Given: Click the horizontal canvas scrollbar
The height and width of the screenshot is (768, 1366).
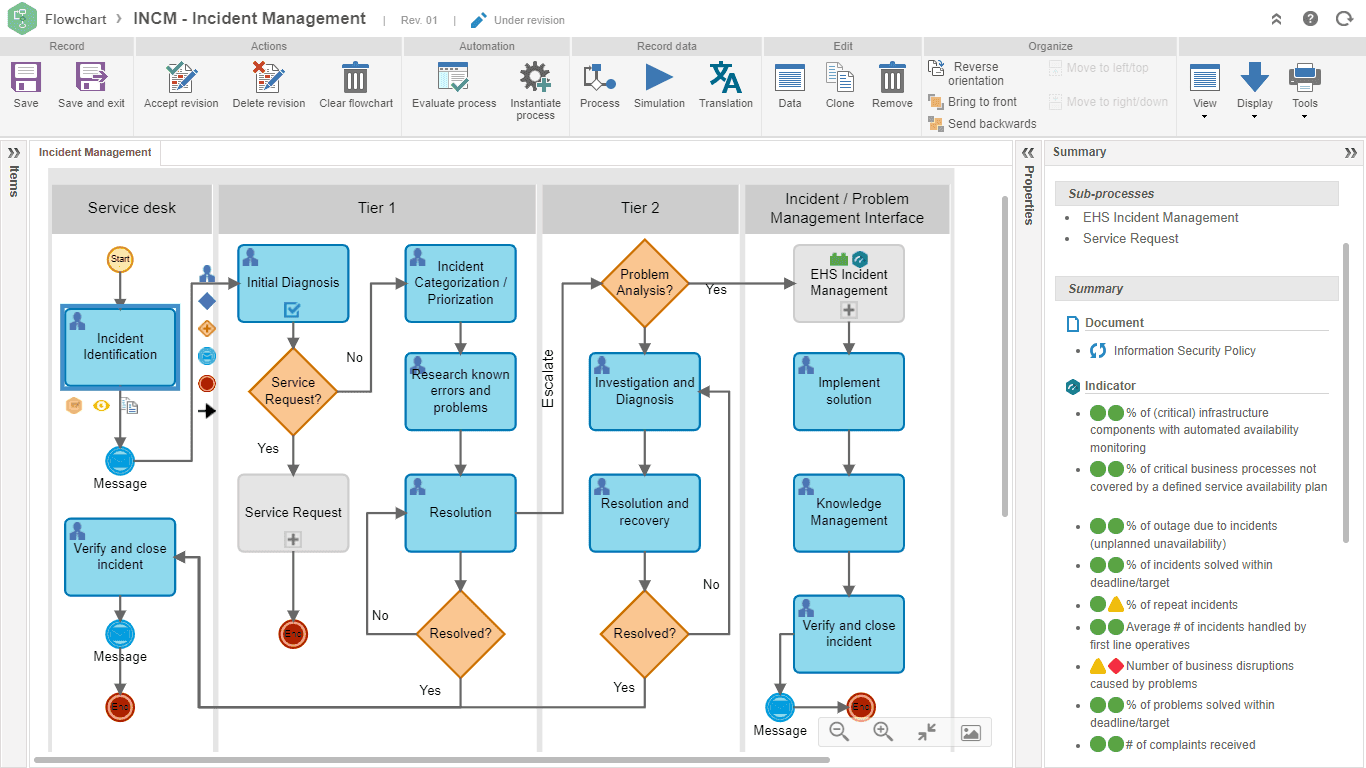Looking at the screenshot, I should (x=431, y=760).
